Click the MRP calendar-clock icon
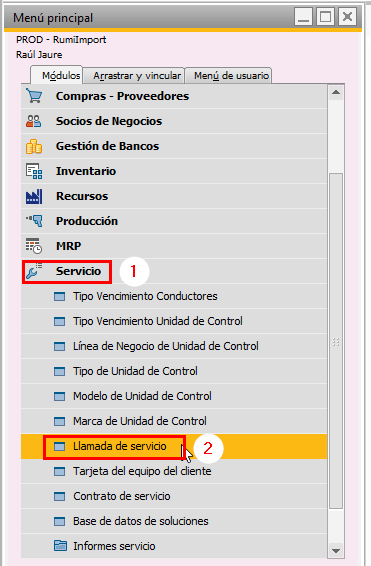The image size is (371, 566). pyautogui.click(x=34, y=246)
